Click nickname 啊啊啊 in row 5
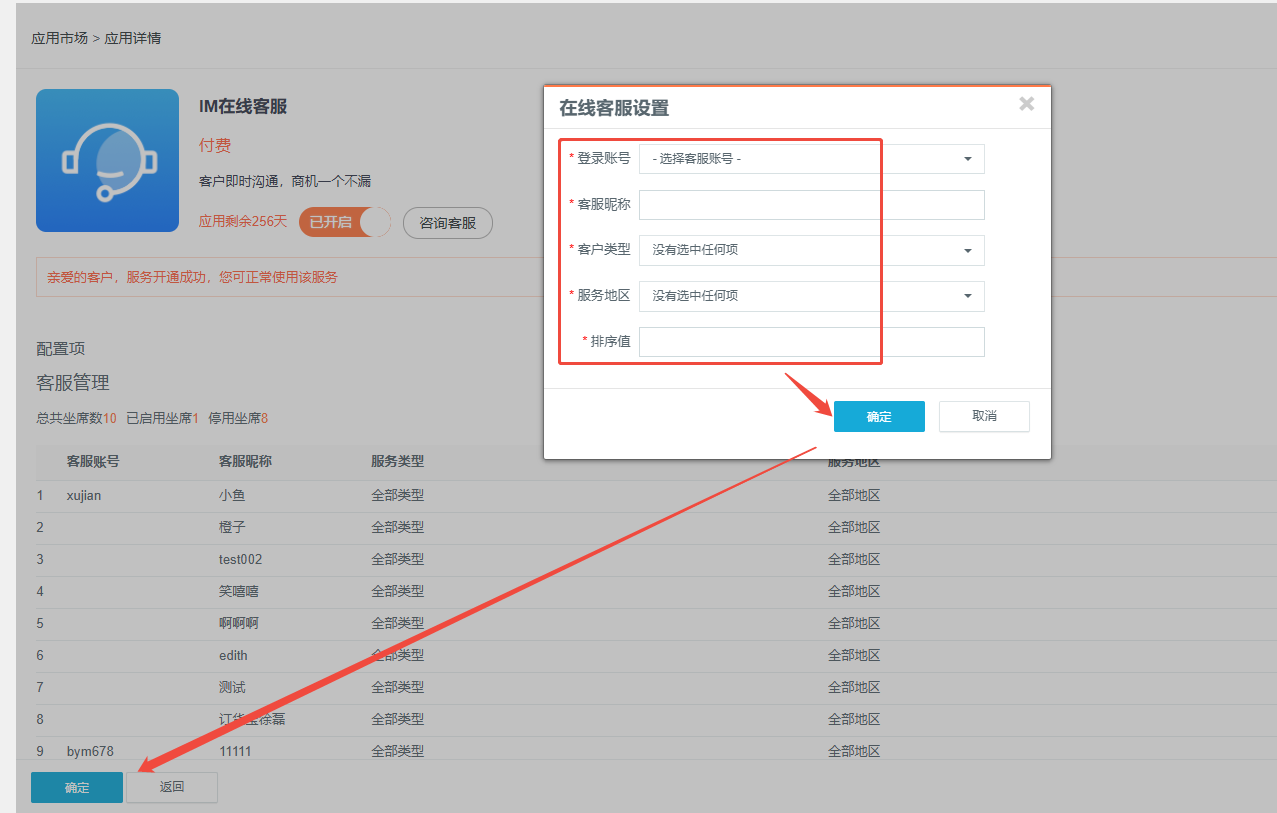The image size is (1277, 813). 239,623
